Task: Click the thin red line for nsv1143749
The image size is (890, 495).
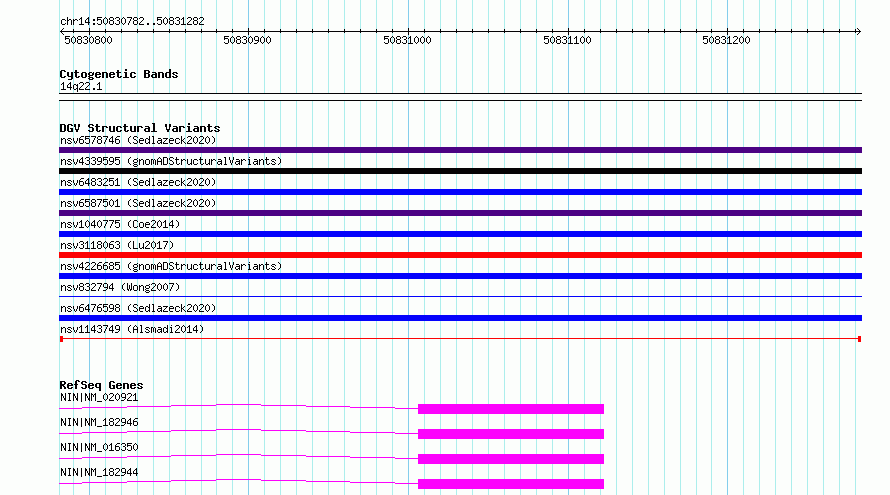Action: point(460,339)
